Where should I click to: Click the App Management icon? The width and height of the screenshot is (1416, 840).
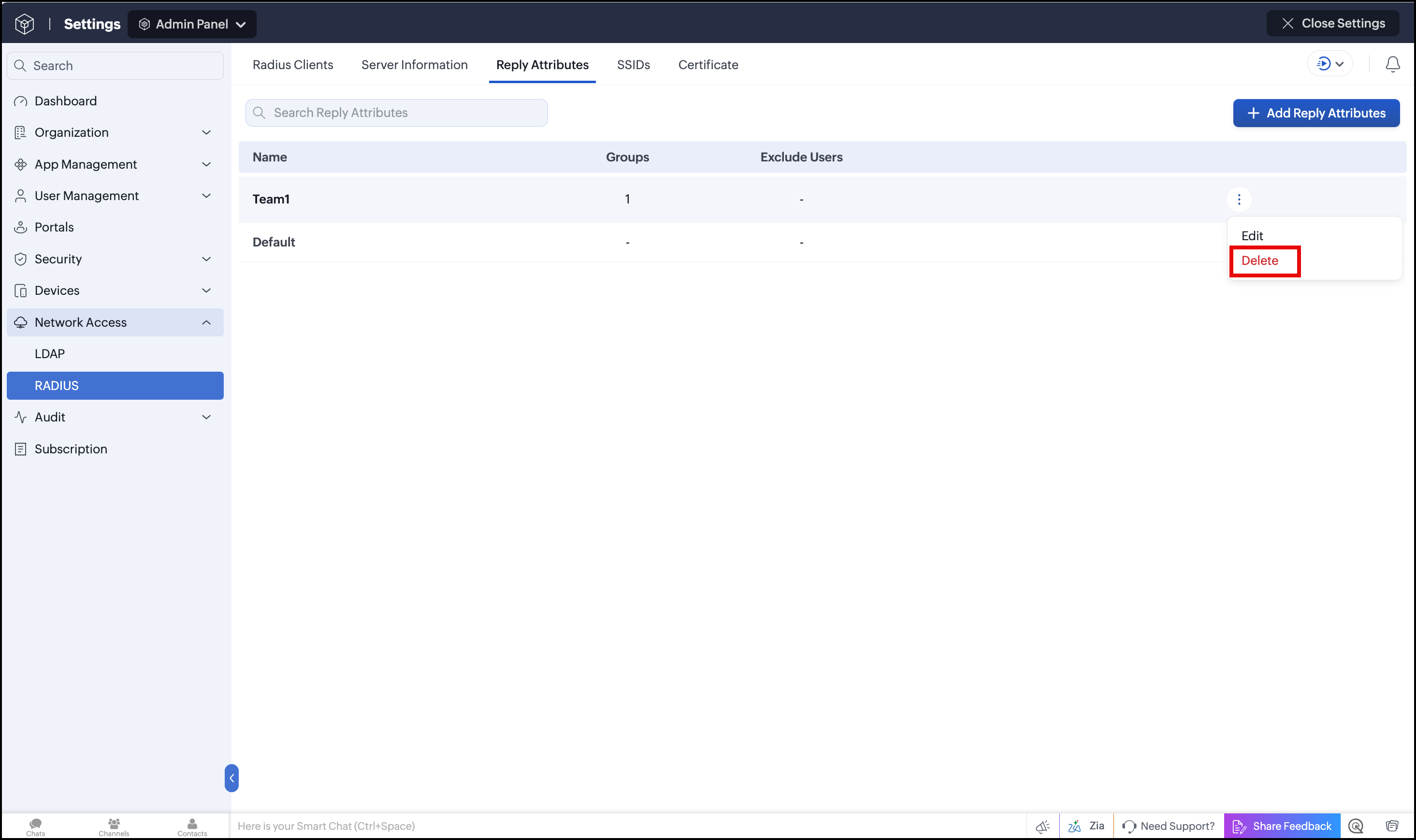pos(20,164)
